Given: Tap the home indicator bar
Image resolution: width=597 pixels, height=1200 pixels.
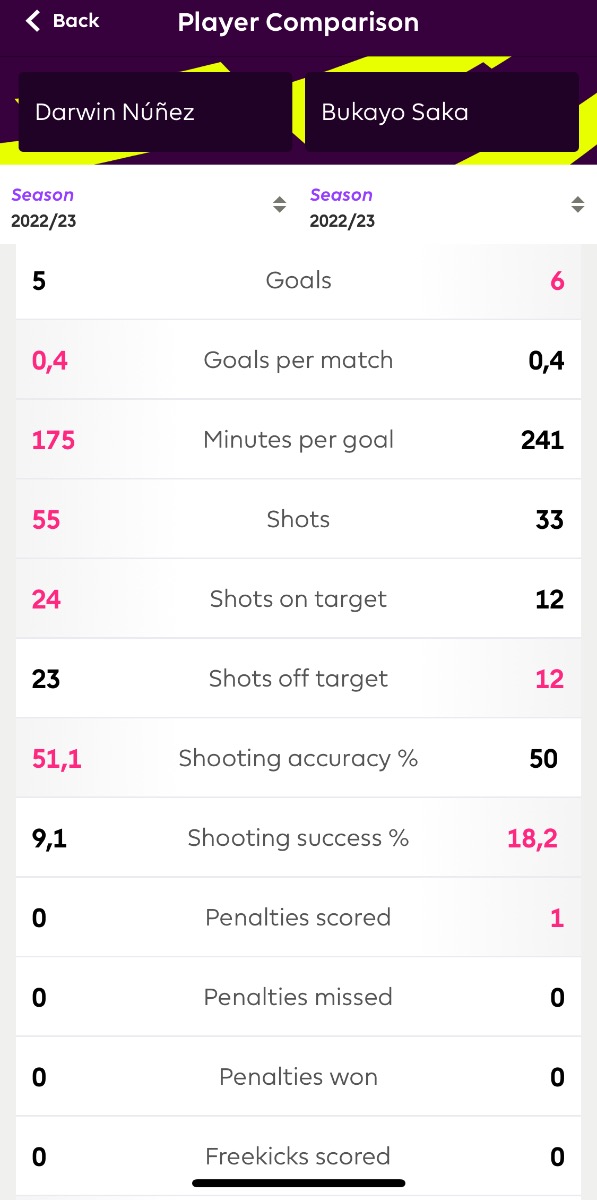Looking at the screenshot, I should [x=298, y=1184].
